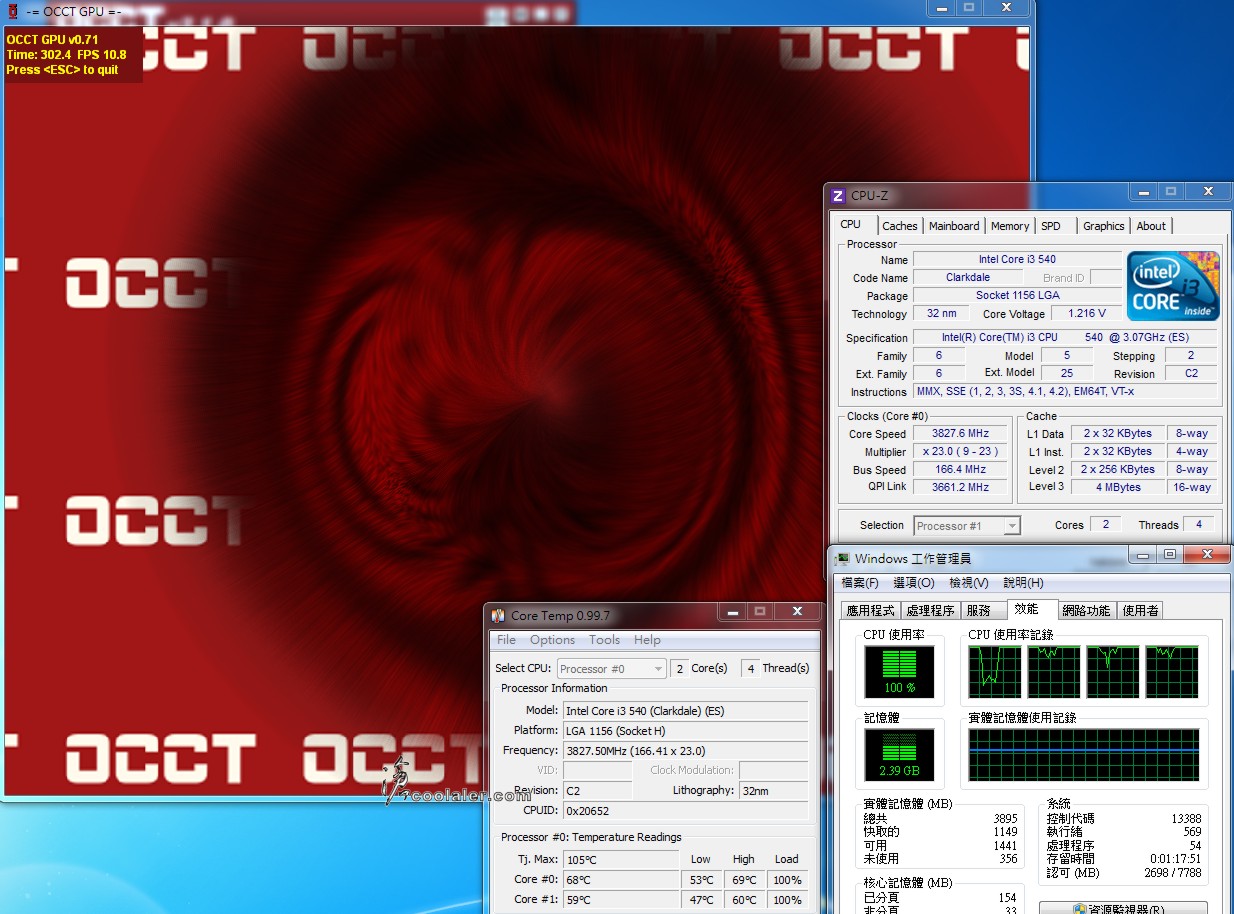Open the Select CPU dropdown in Core Temp
The image size is (1234, 914).
coord(611,669)
